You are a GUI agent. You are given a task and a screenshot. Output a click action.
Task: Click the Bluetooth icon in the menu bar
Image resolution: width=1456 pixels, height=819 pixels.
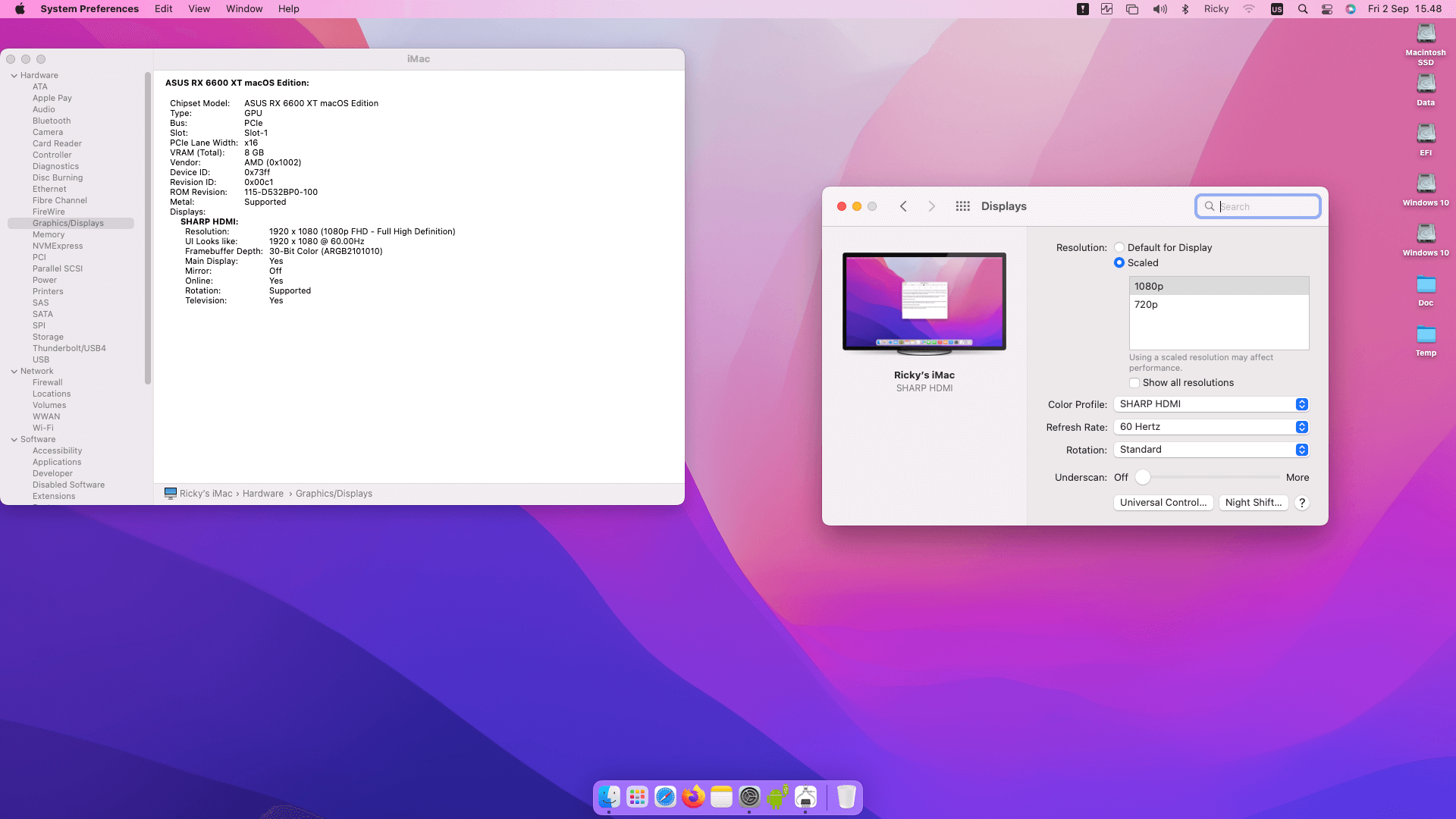pos(1185,9)
